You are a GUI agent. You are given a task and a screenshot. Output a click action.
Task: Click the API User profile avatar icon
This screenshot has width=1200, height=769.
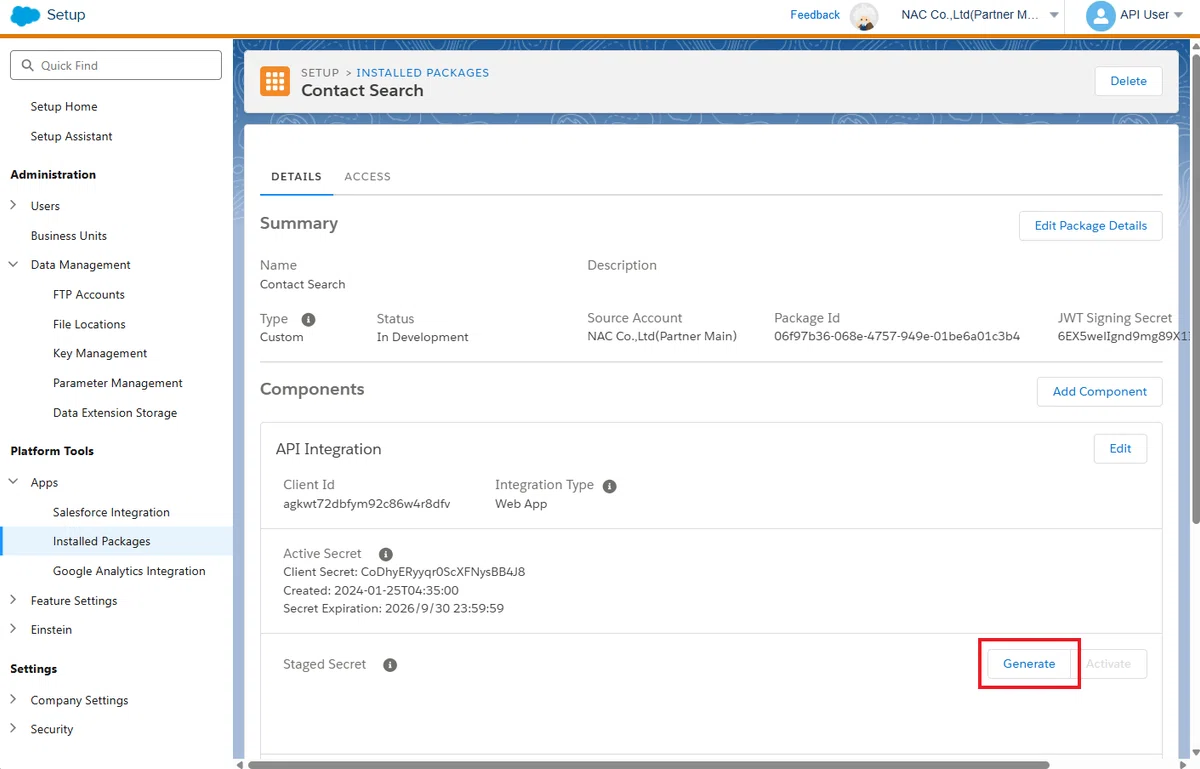click(x=1100, y=15)
